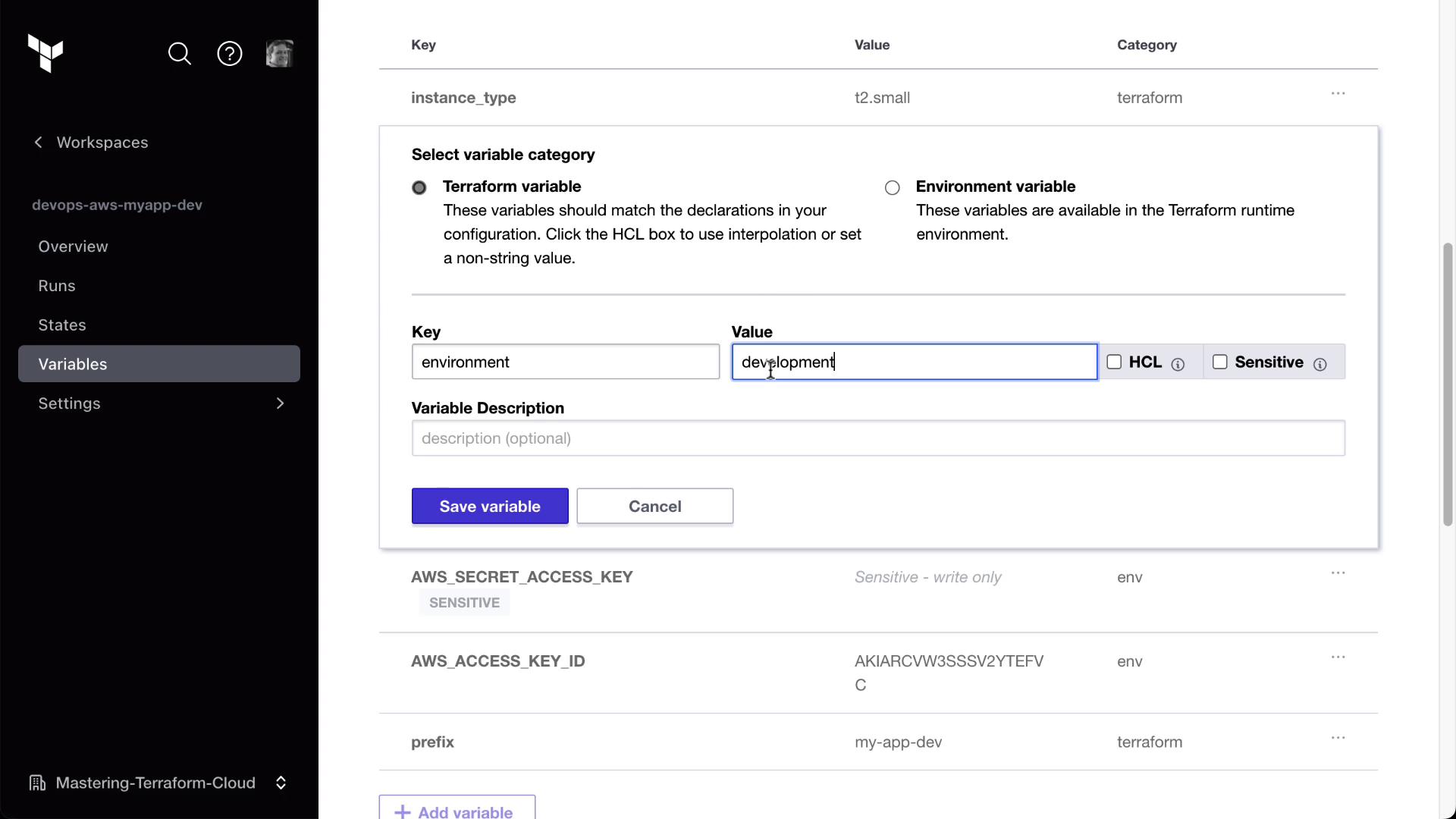Image resolution: width=1456 pixels, height=819 pixels.
Task: Open the States sidebar item
Action: point(62,325)
